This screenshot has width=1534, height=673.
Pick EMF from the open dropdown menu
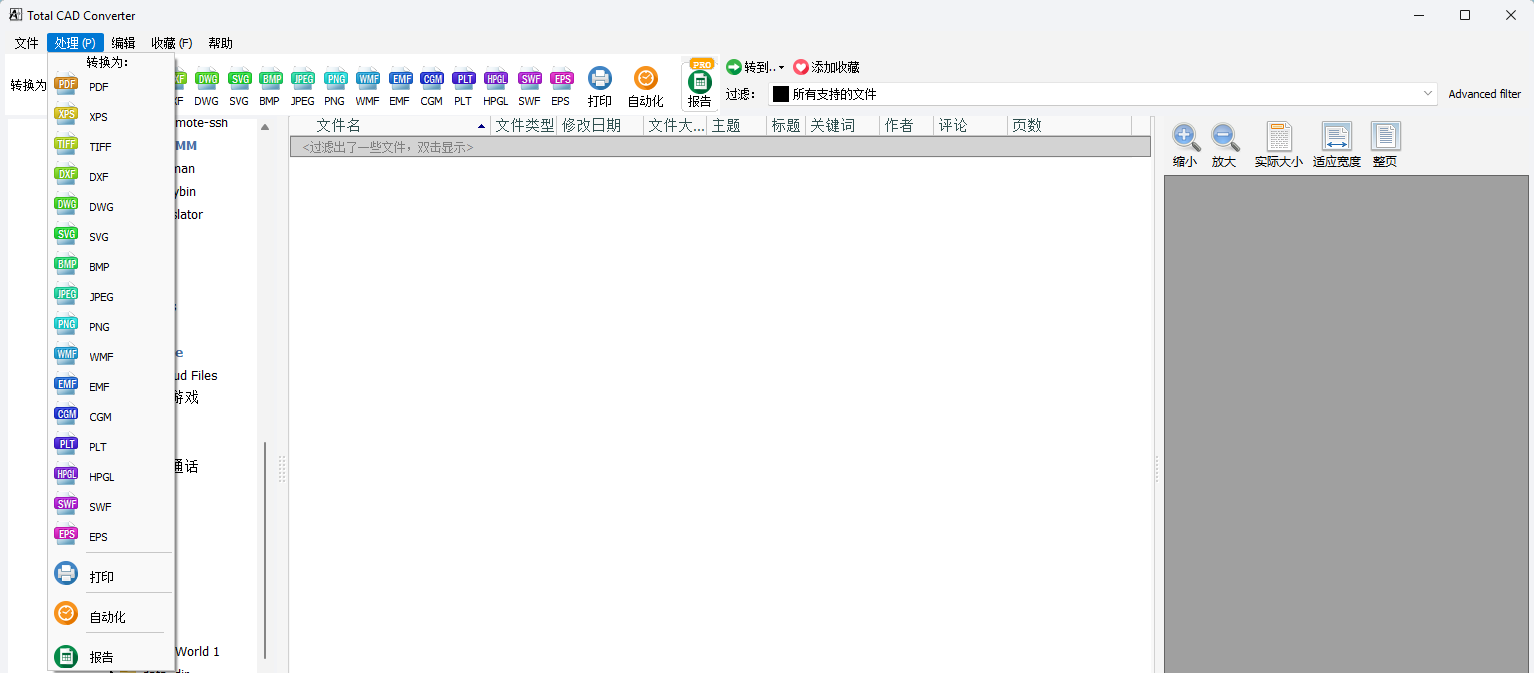pos(111,387)
